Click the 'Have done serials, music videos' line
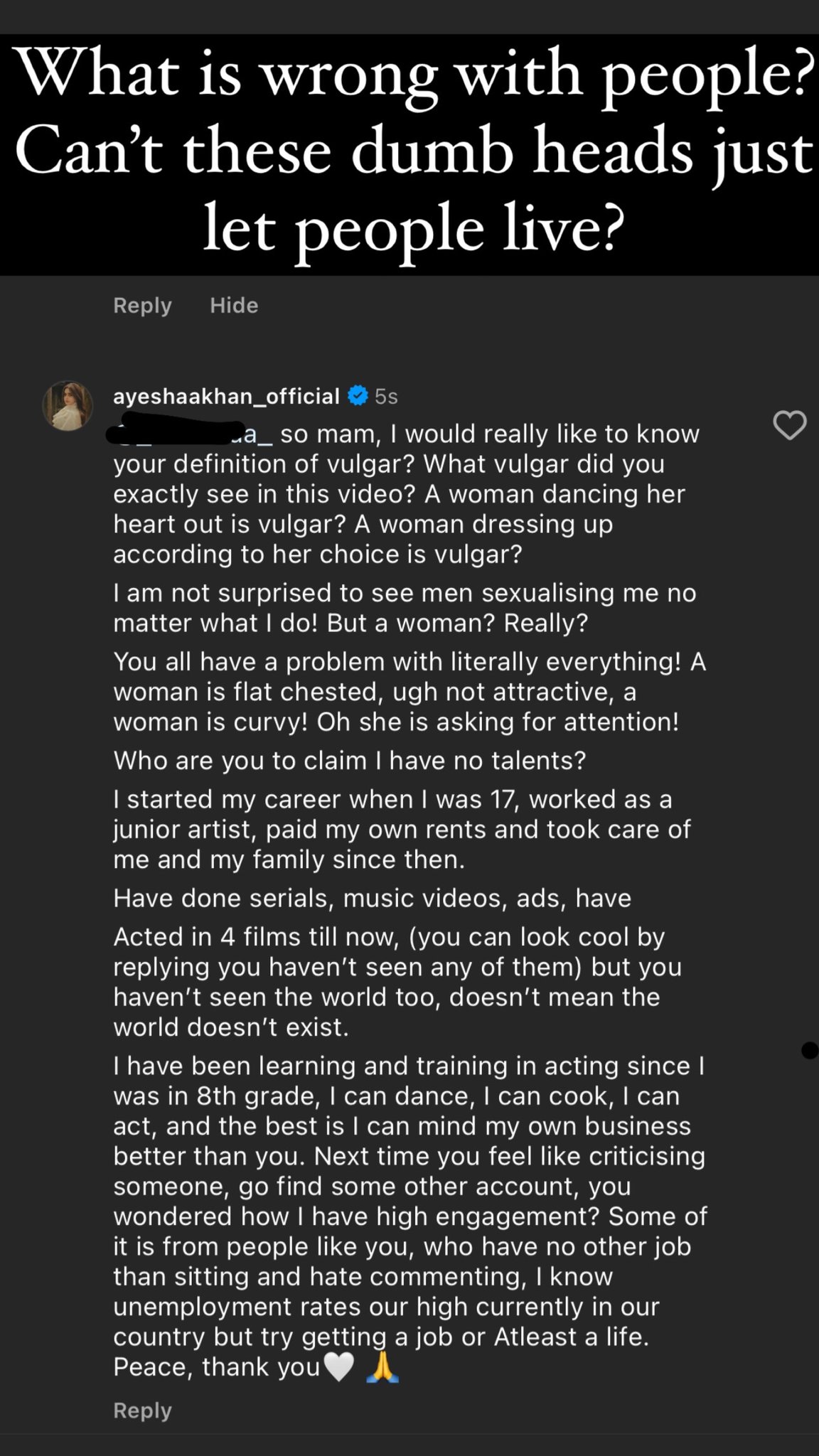 point(372,899)
